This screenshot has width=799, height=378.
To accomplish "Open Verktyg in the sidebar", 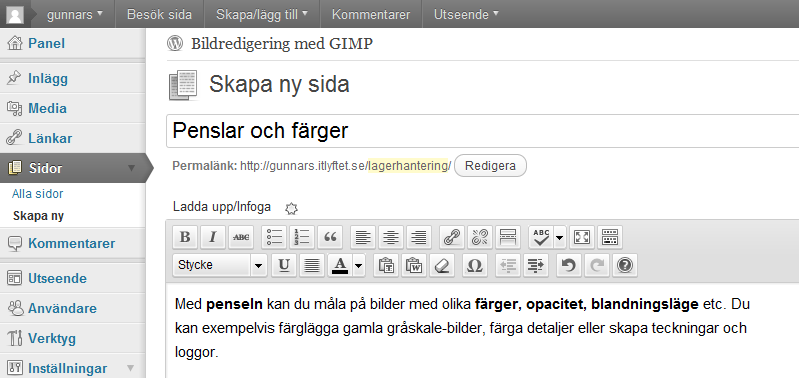I will [51, 339].
